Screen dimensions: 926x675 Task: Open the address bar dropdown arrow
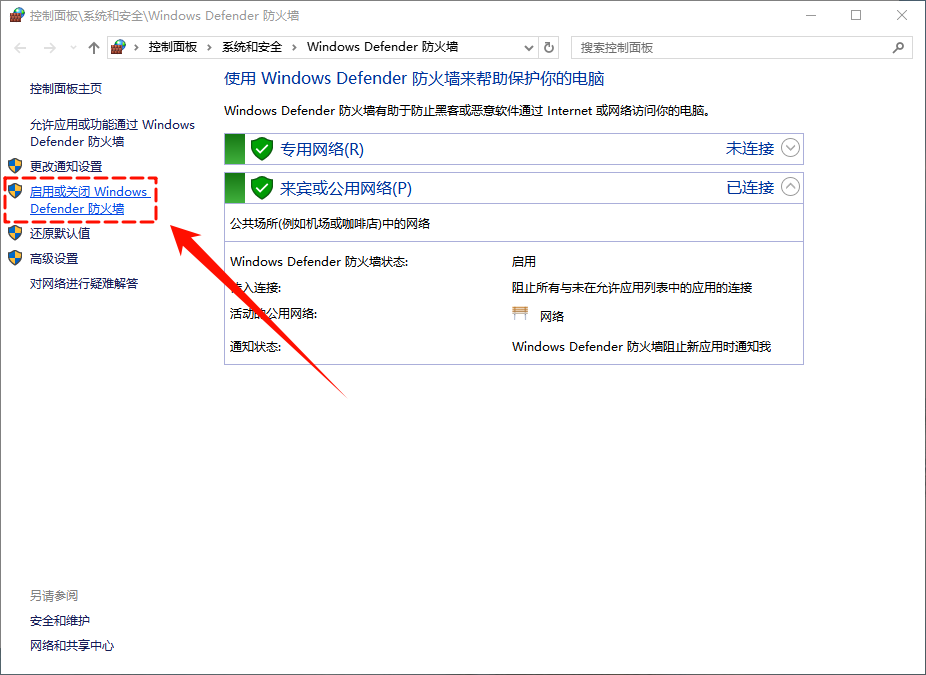[x=528, y=47]
